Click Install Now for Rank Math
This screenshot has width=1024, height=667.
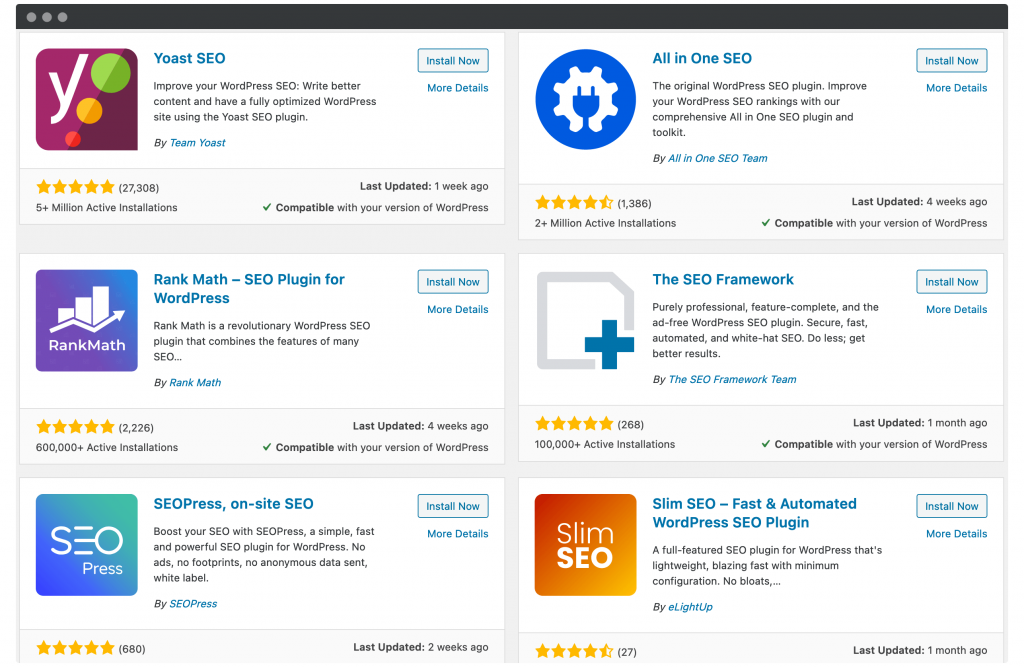(453, 282)
